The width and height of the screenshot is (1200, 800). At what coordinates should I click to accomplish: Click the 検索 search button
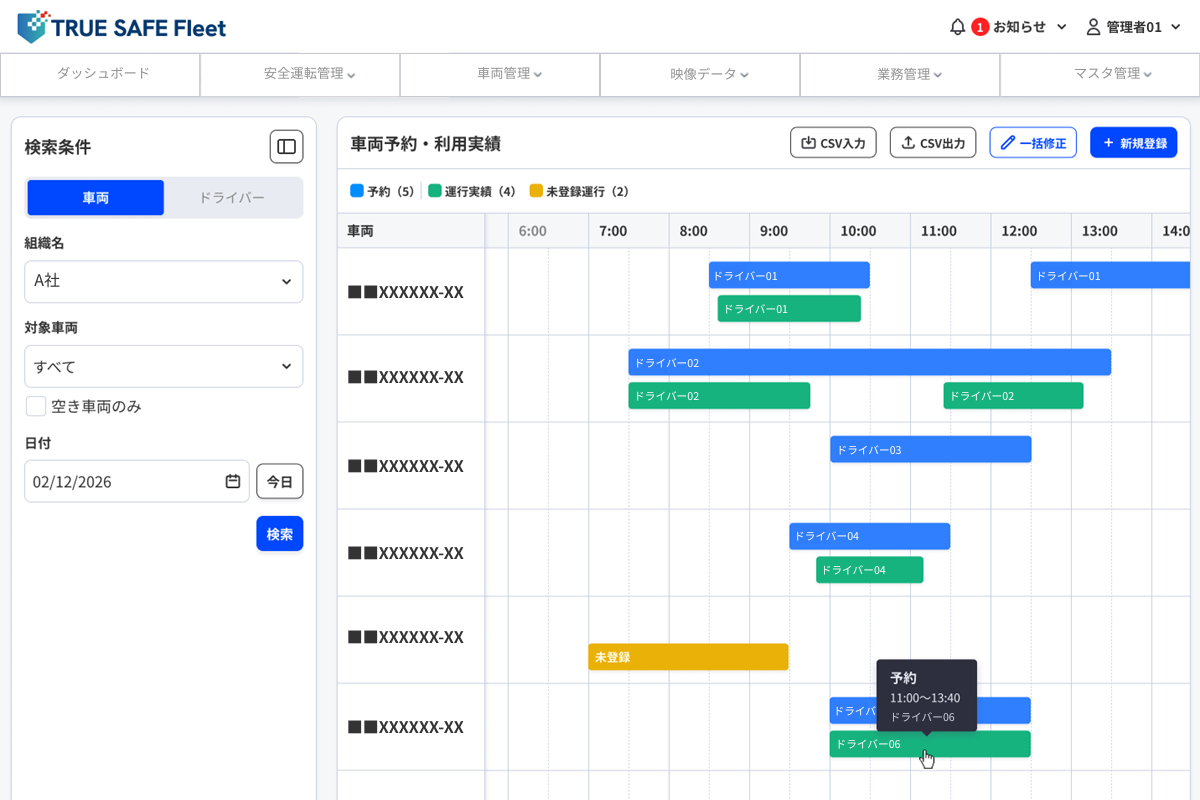pyautogui.click(x=280, y=534)
